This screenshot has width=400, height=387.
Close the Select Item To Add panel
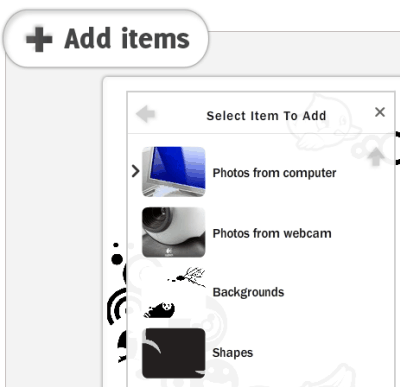(380, 112)
